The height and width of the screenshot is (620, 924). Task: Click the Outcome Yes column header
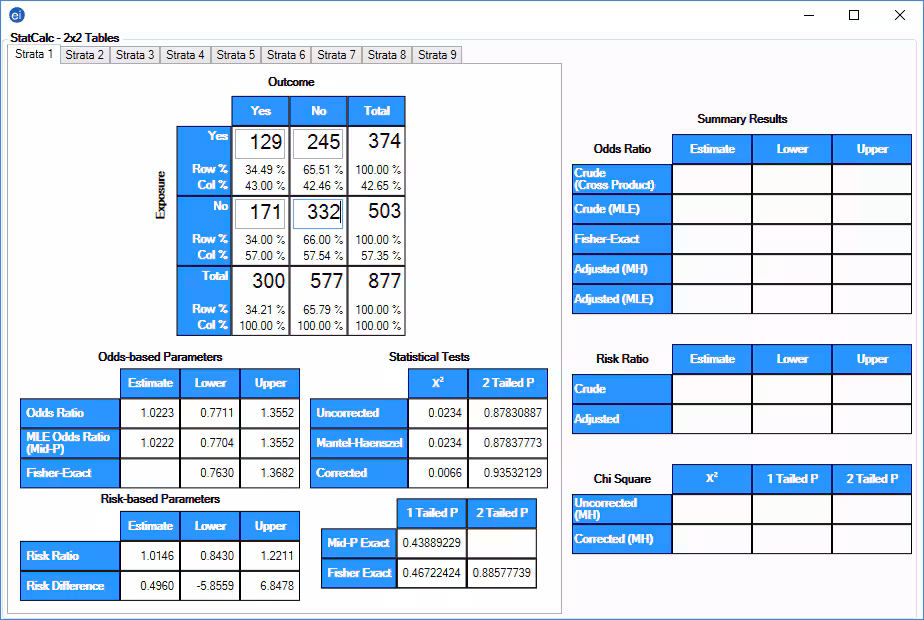click(x=260, y=111)
